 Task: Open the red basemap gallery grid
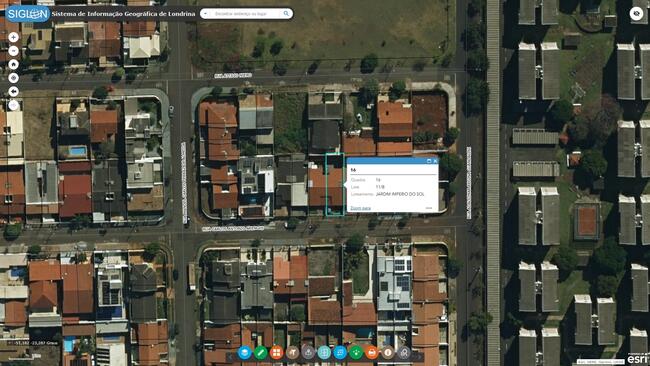coord(276,353)
